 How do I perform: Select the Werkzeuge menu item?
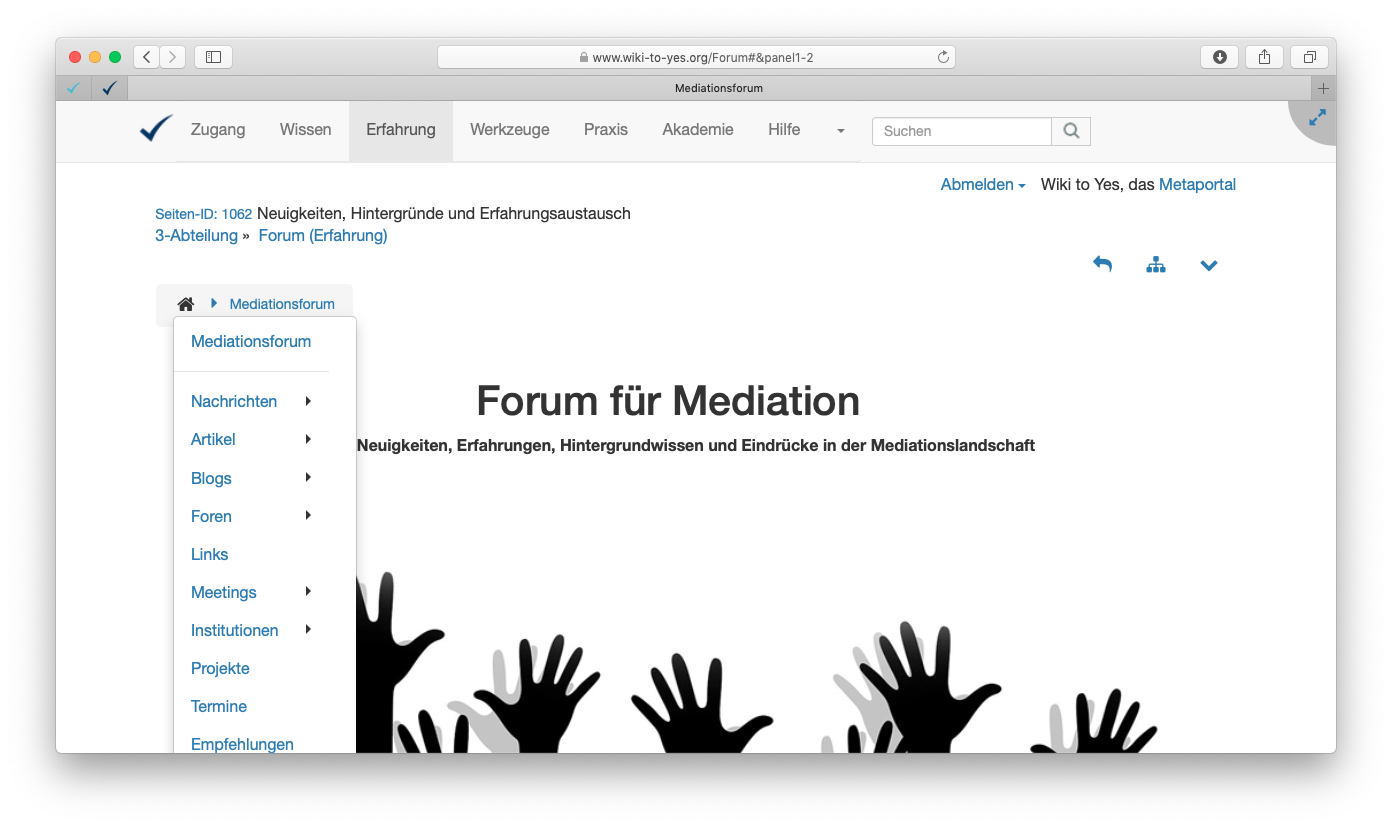(x=509, y=130)
